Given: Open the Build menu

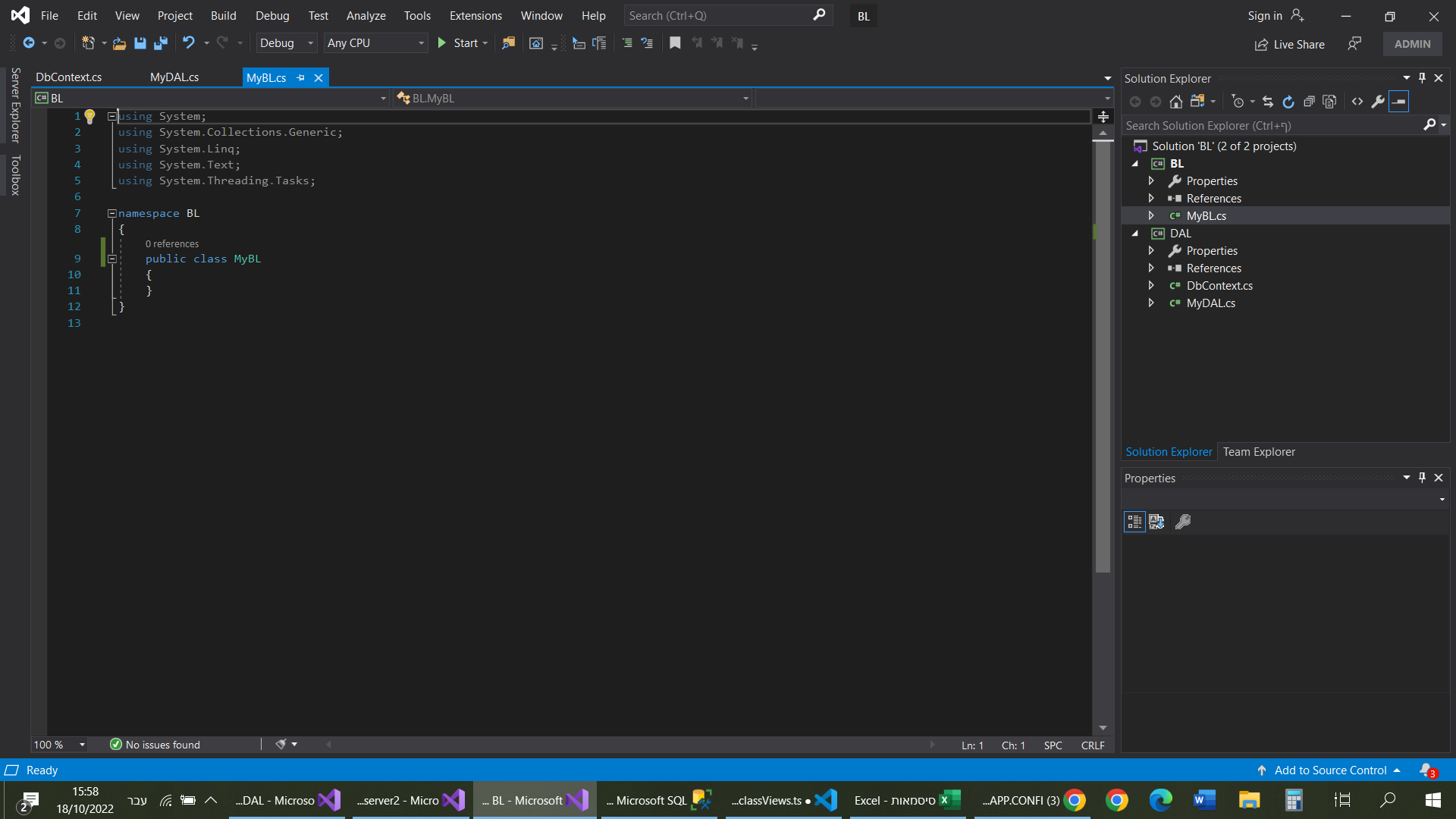Looking at the screenshot, I should (223, 15).
